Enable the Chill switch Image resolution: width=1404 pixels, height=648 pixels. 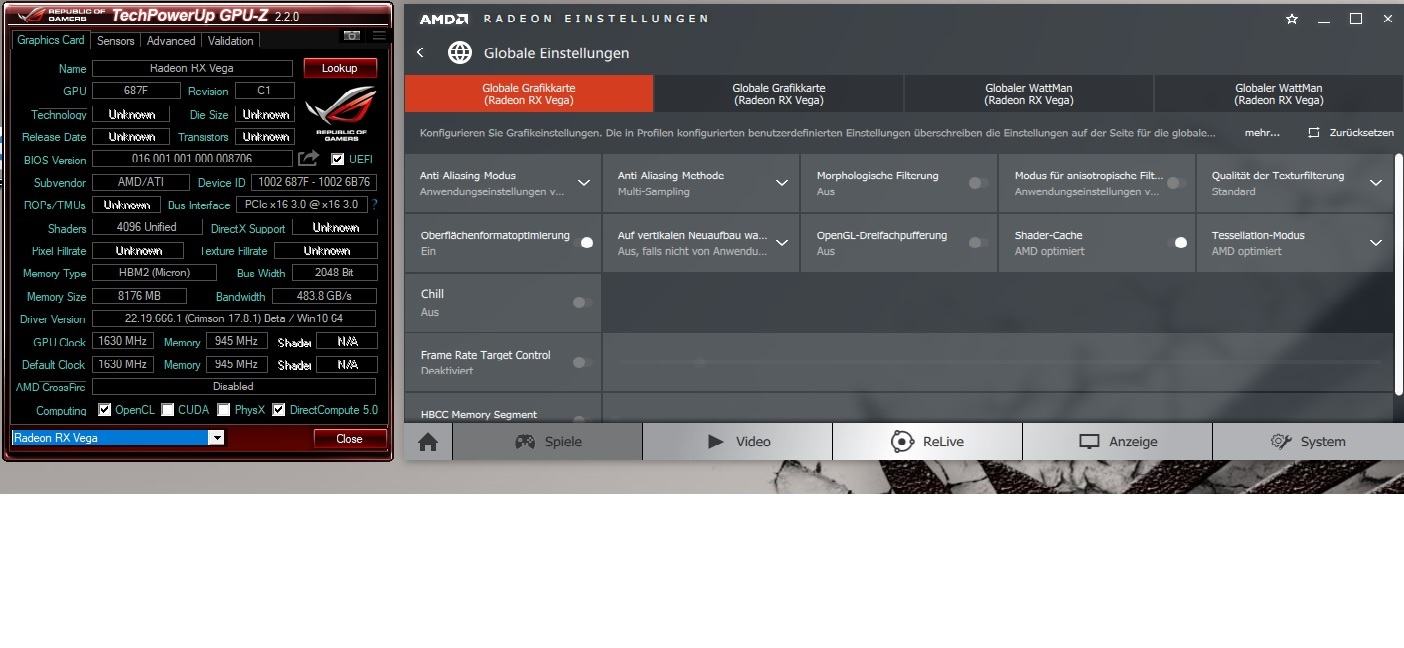pos(583,302)
